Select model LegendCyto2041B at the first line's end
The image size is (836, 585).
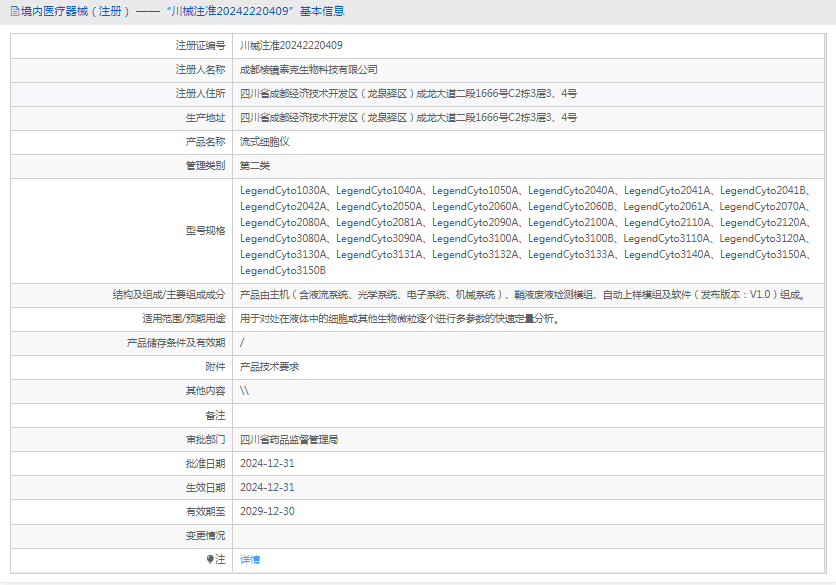coord(763,190)
